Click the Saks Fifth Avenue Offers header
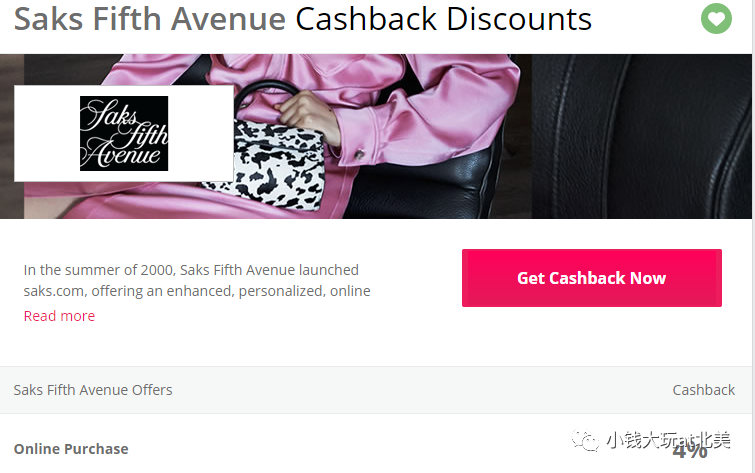The width and height of the screenshot is (755, 473). pyautogui.click(x=93, y=390)
